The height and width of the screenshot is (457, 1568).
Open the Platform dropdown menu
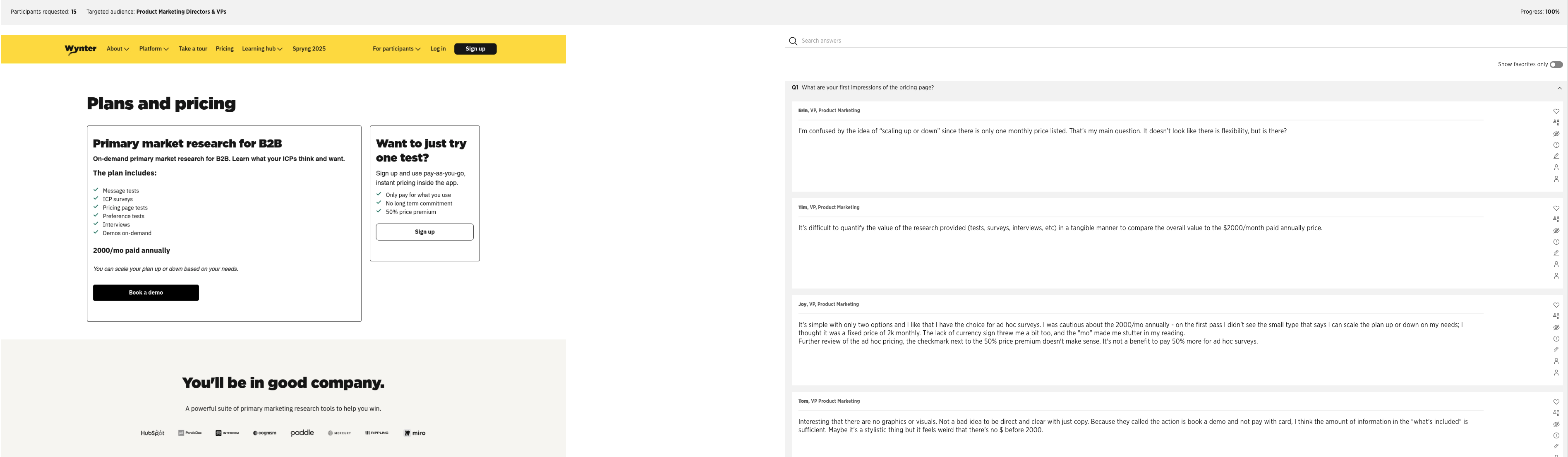coord(153,49)
